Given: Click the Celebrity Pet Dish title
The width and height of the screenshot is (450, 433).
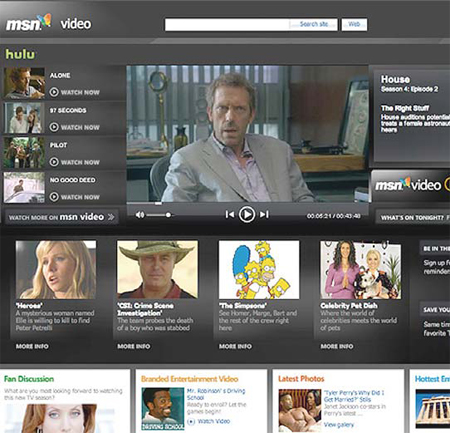Looking at the screenshot, I should pos(349,305).
